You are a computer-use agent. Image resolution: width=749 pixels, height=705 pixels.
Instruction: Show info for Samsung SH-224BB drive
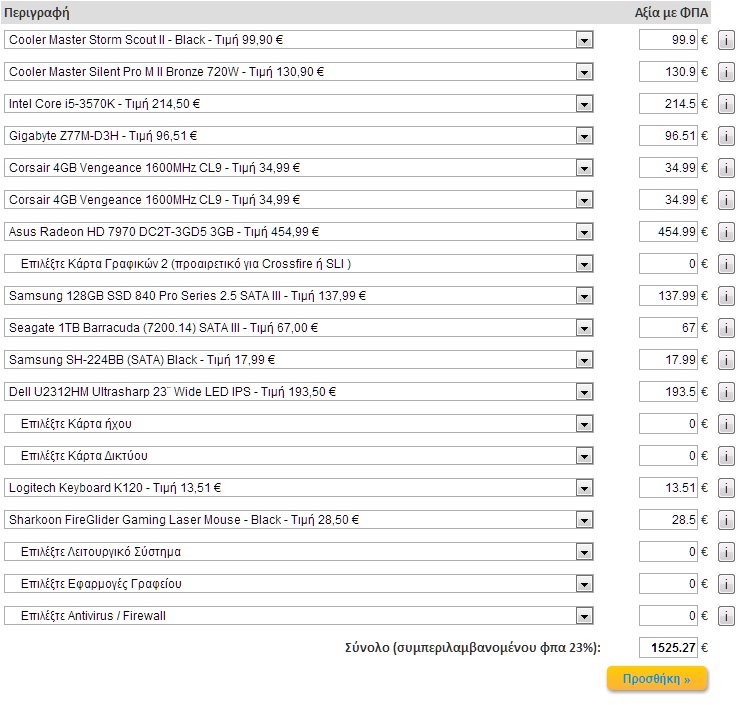coord(726,360)
